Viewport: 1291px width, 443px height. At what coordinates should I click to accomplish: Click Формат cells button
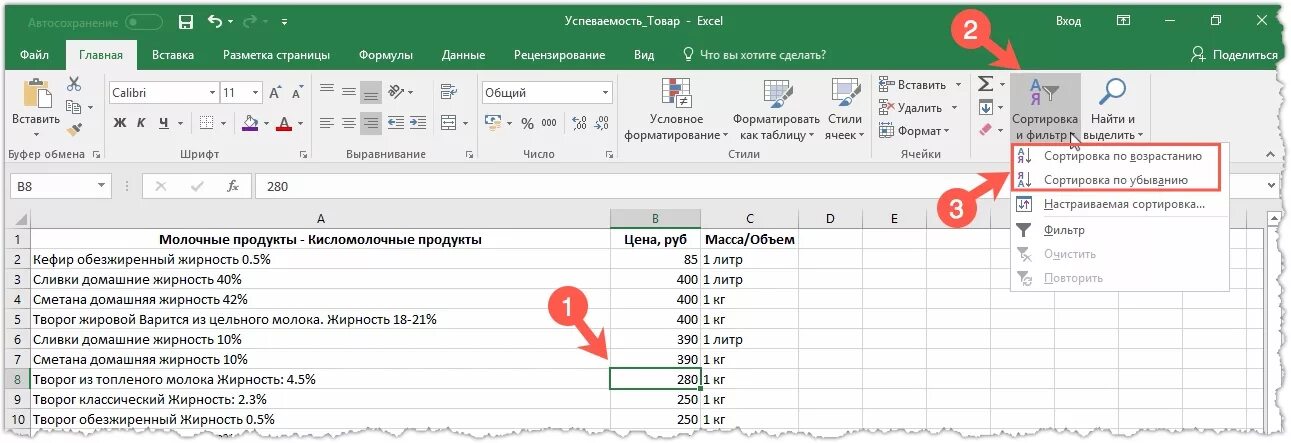[914, 130]
